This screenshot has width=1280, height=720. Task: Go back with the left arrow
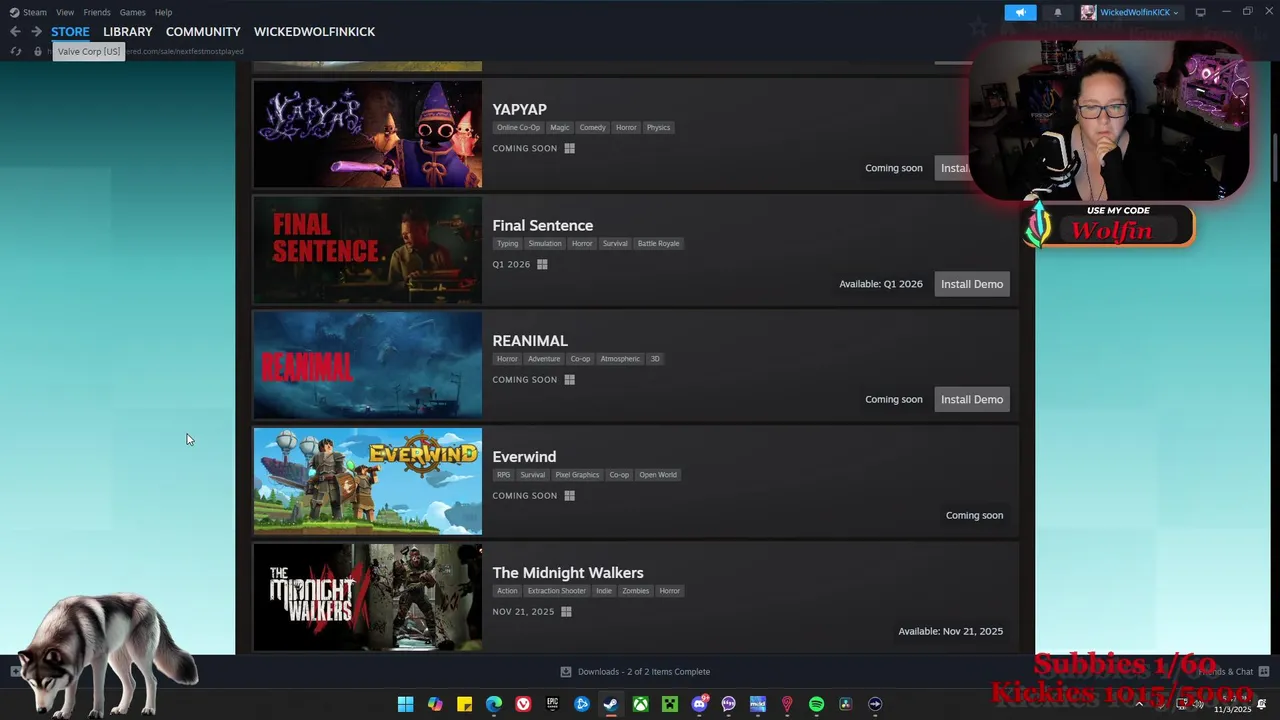(15, 32)
